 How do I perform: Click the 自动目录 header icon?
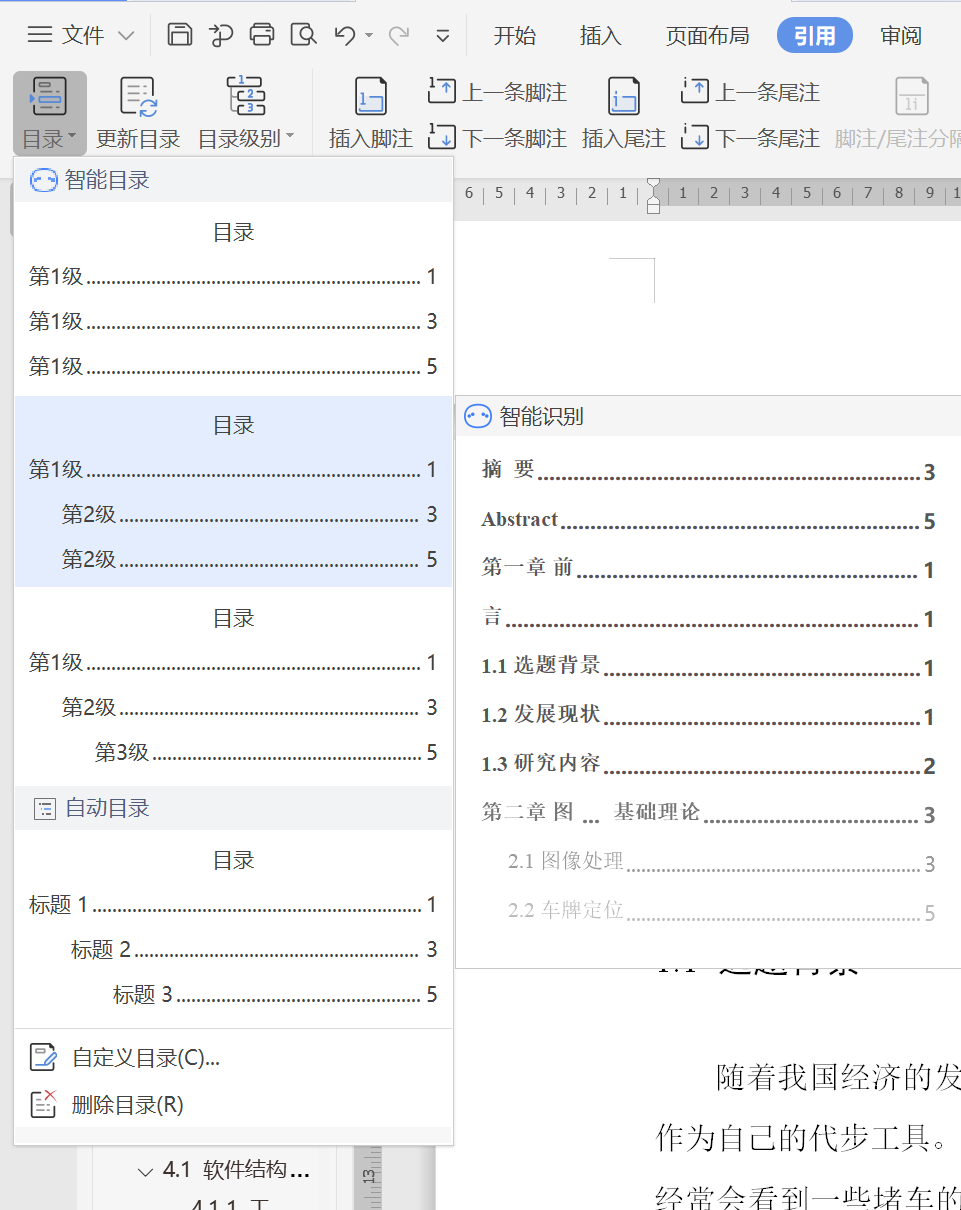tap(44, 808)
